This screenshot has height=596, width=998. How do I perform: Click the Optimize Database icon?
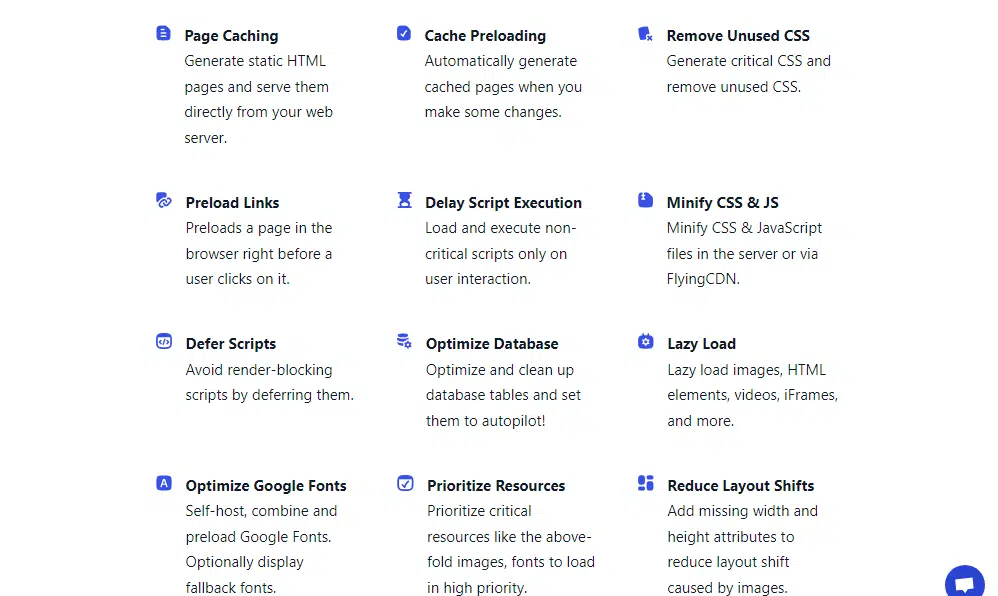coord(404,341)
